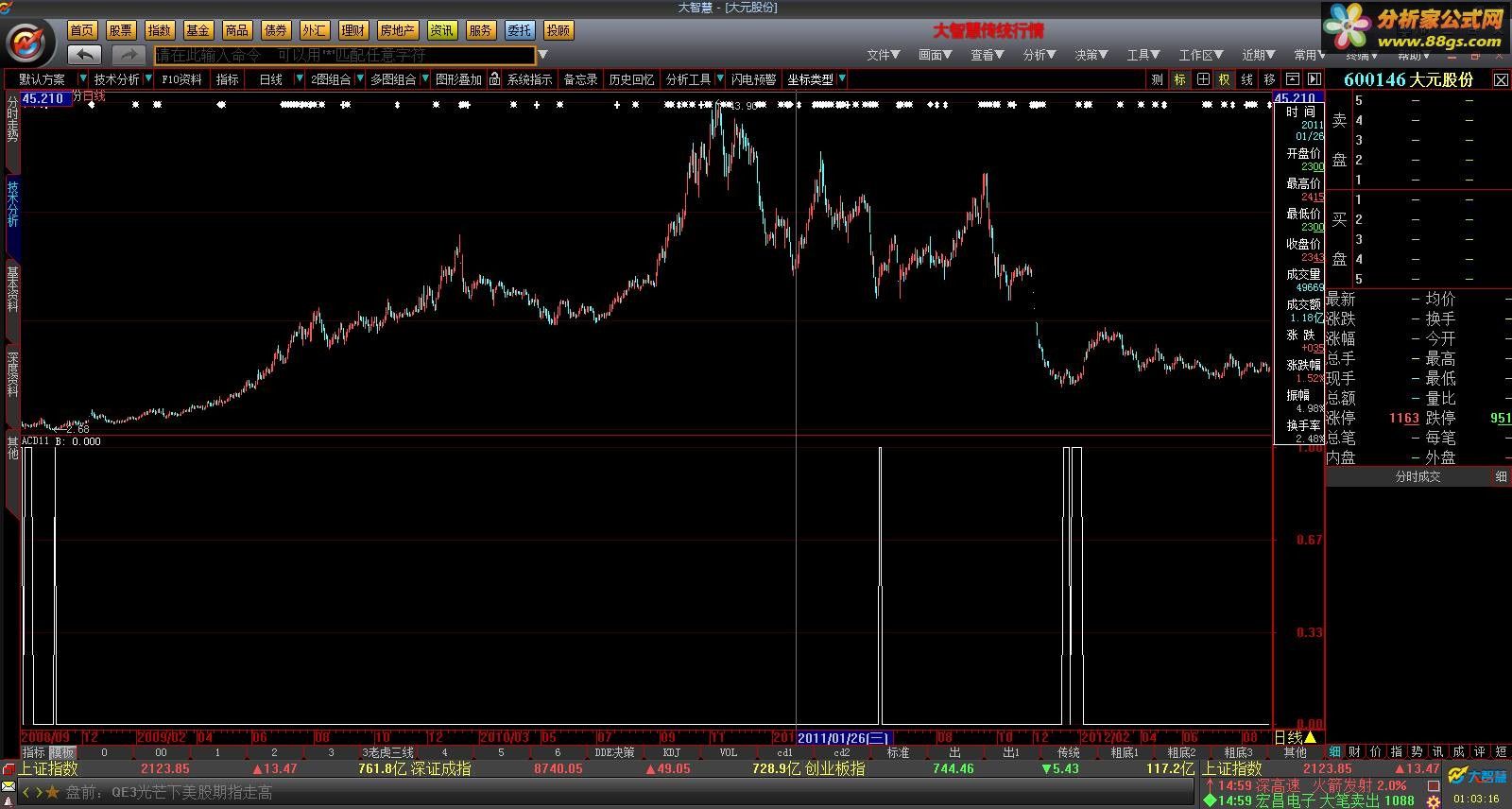This screenshot has width=1512, height=809.
Task: Open the 画面 menu
Action: tap(936, 55)
